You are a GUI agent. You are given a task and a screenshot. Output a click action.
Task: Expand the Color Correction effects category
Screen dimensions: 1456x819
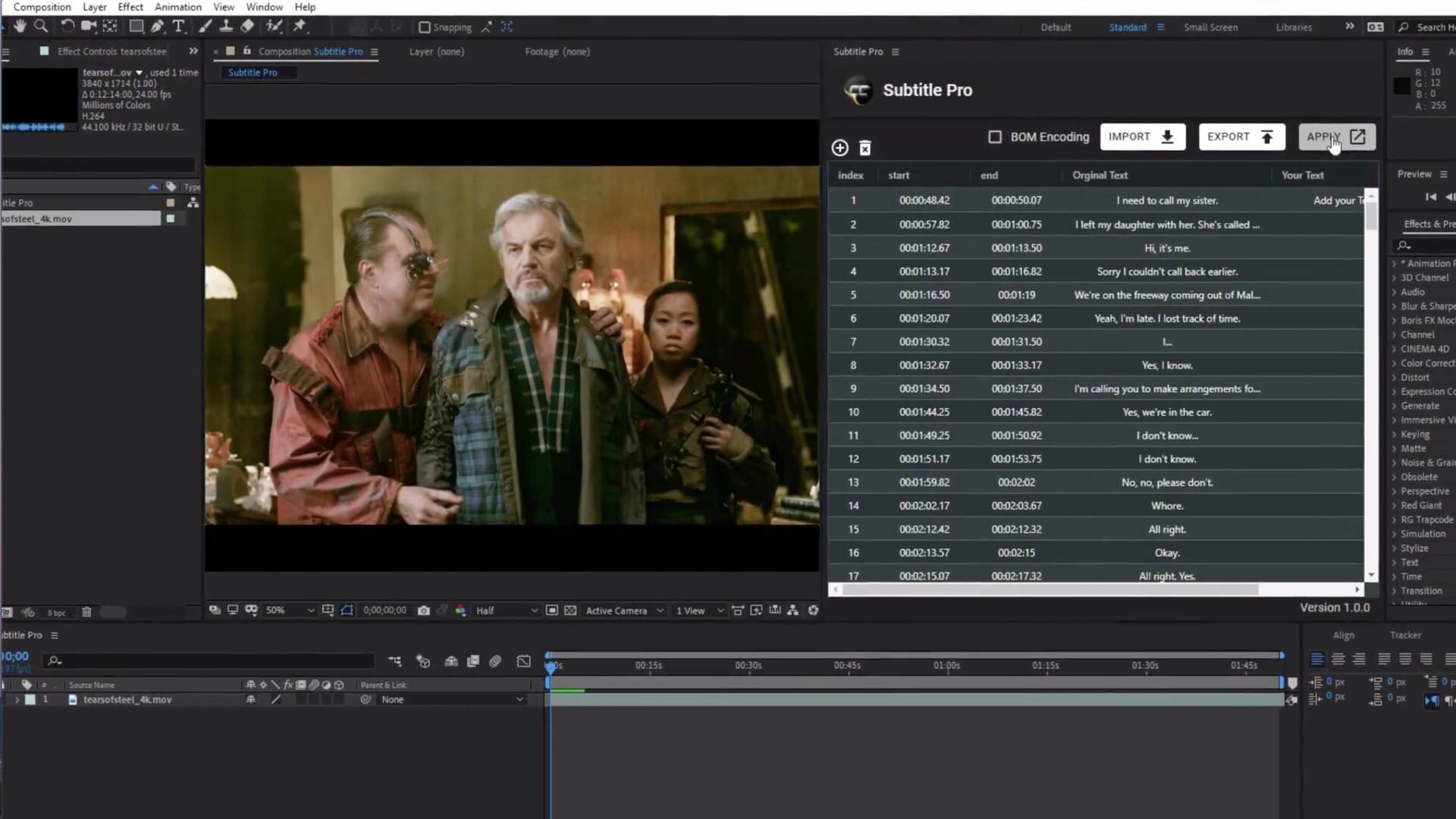click(1394, 363)
